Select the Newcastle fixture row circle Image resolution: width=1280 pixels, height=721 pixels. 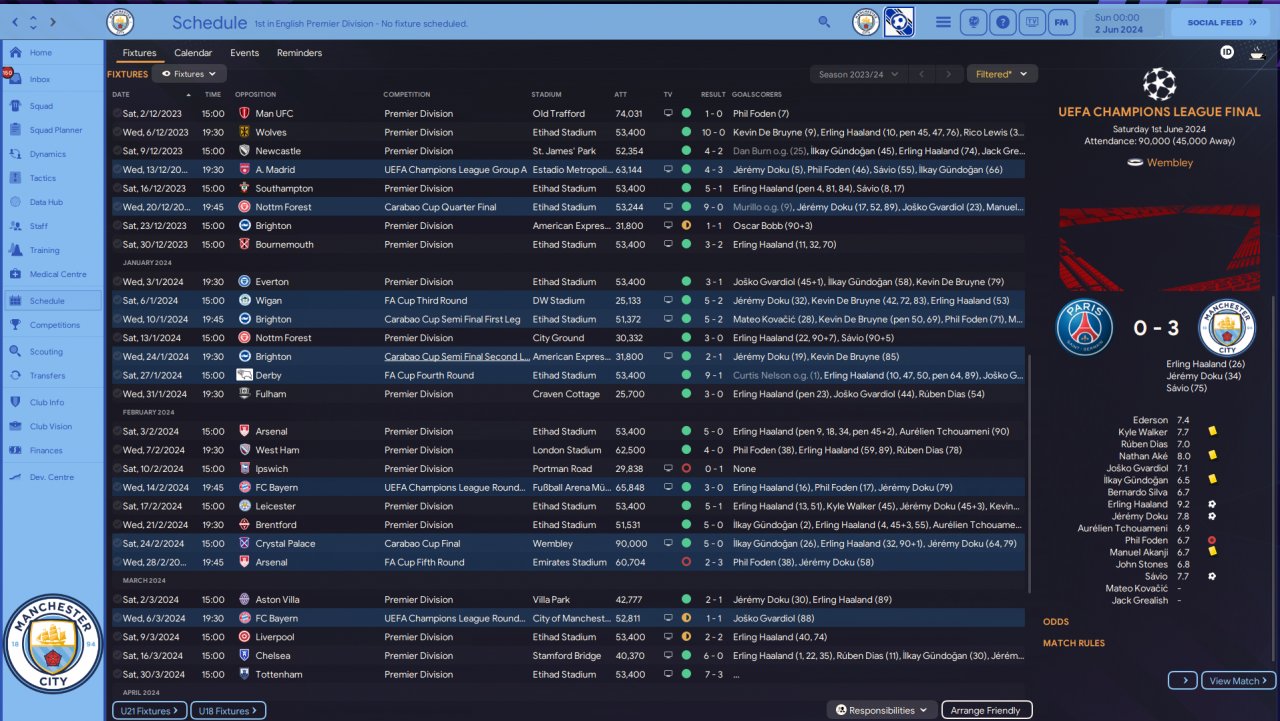(117, 151)
